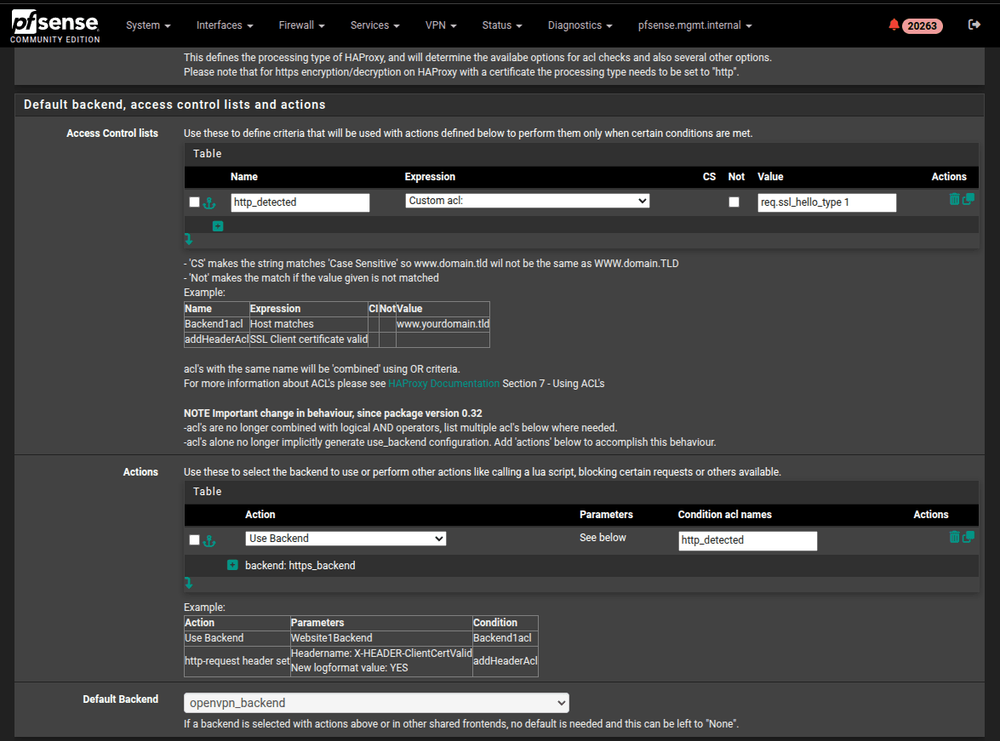Click the 'Access Control lists' label
The height and width of the screenshot is (741, 1000).
pyautogui.click(x=112, y=133)
